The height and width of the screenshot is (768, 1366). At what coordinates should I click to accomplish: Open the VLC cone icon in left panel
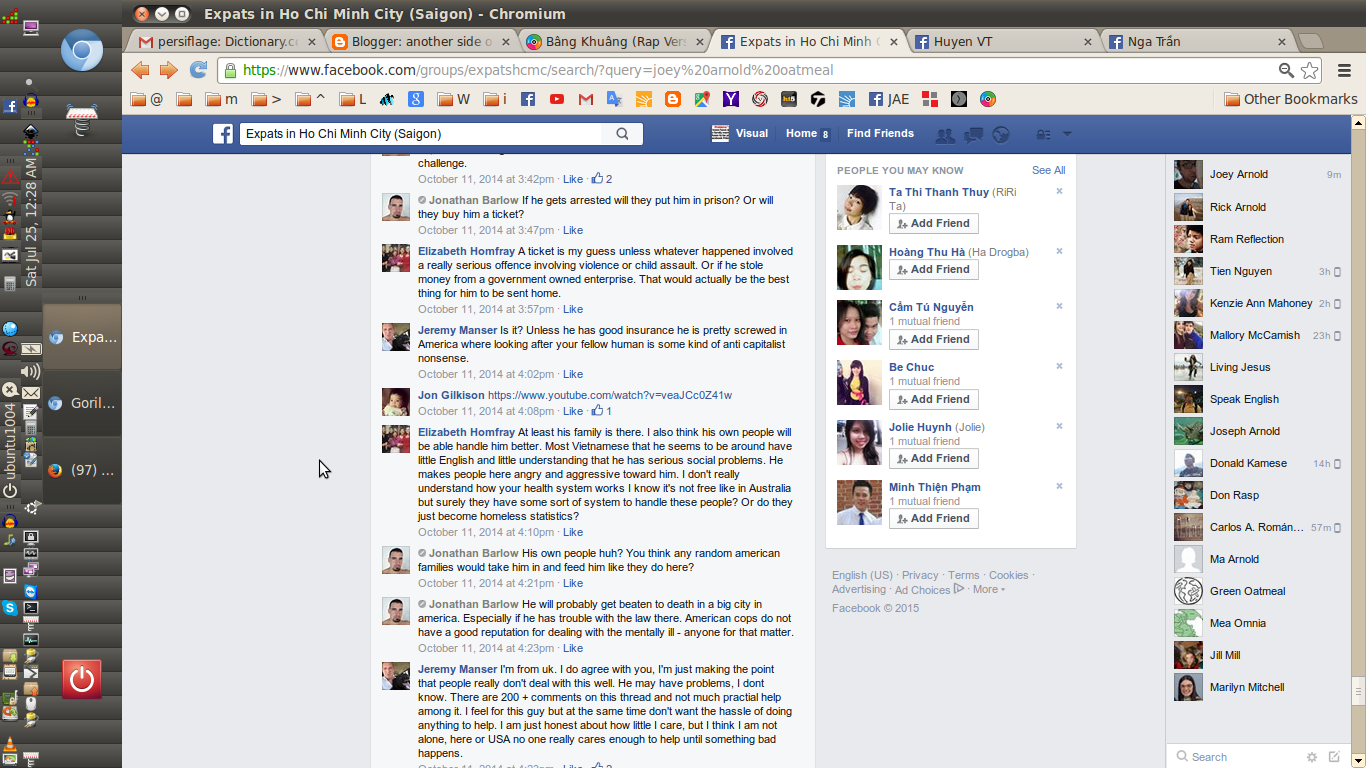[x=9, y=745]
